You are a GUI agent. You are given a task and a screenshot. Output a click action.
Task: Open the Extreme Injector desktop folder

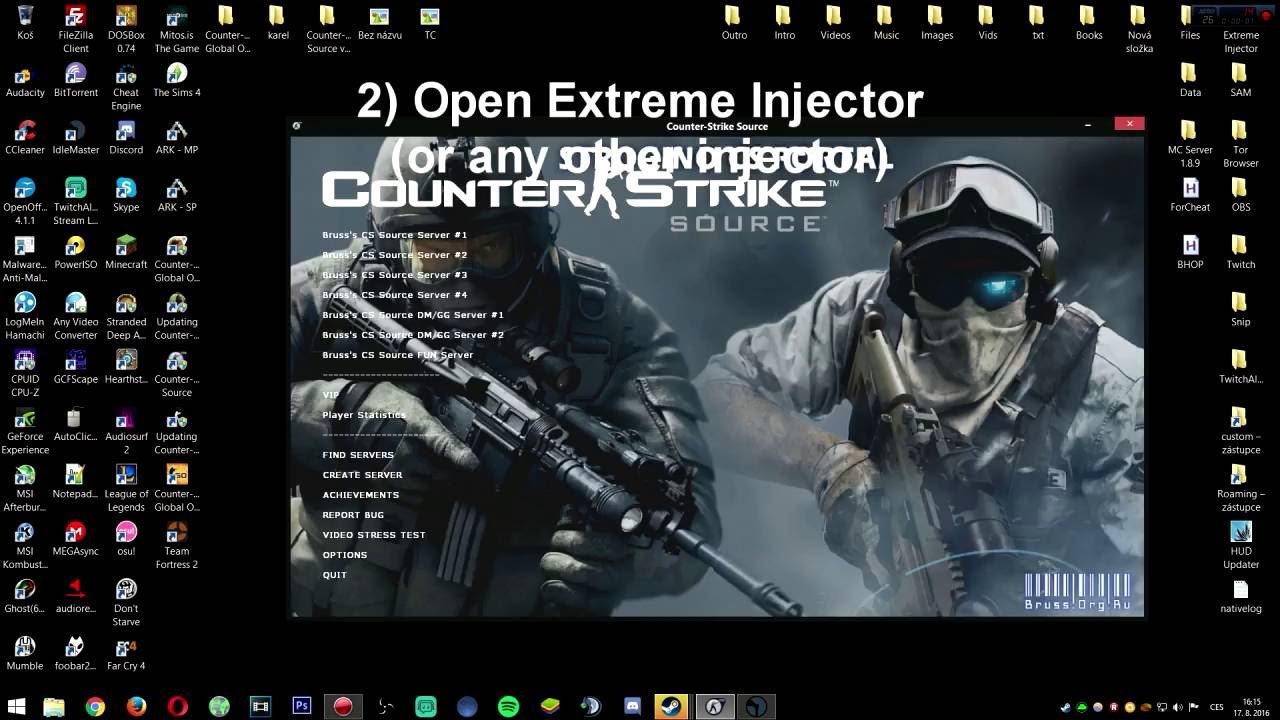[1241, 28]
